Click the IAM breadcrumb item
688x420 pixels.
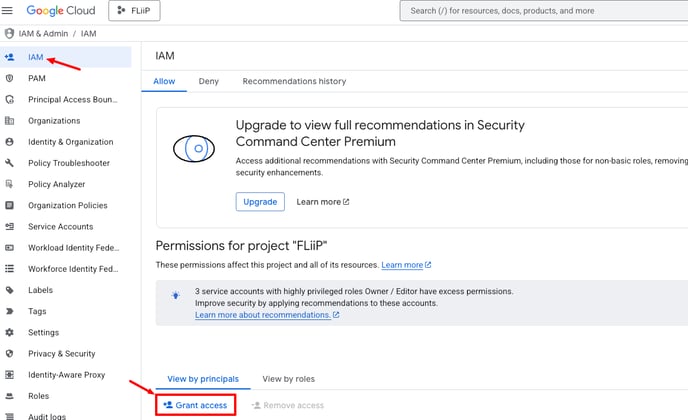pos(88,34)
